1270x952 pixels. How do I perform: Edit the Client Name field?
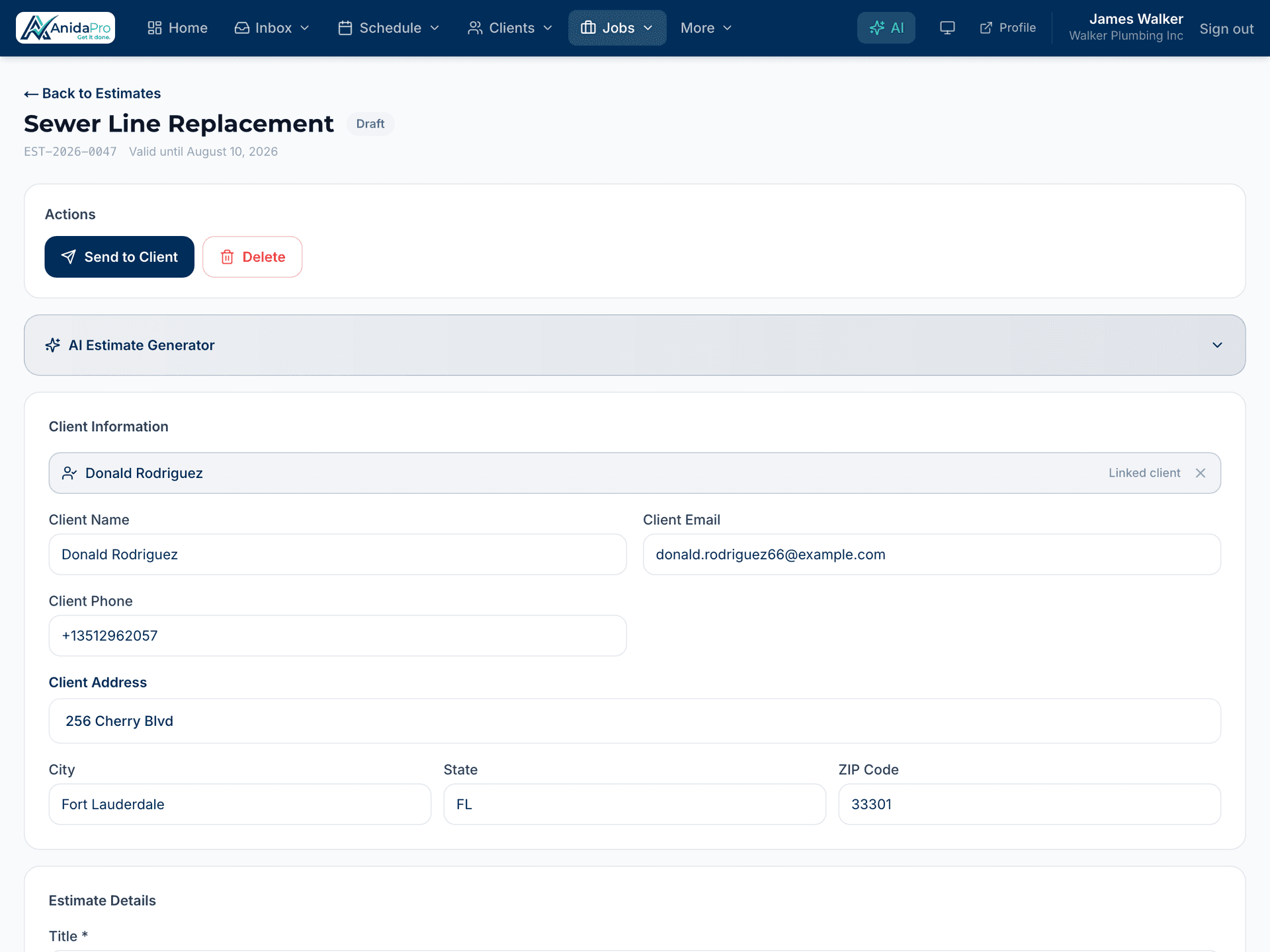[x=337, y=554]
